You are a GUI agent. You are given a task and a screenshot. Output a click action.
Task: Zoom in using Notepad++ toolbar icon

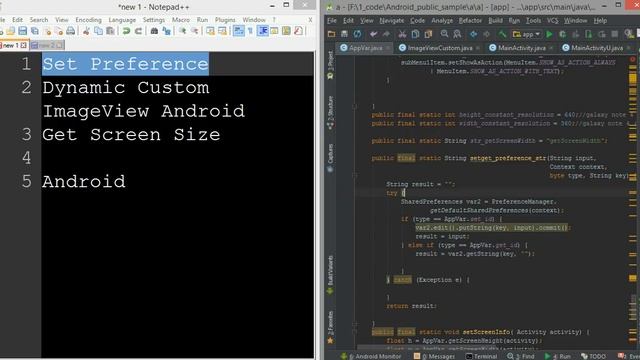pyautogui.click(x=182, y=31)
